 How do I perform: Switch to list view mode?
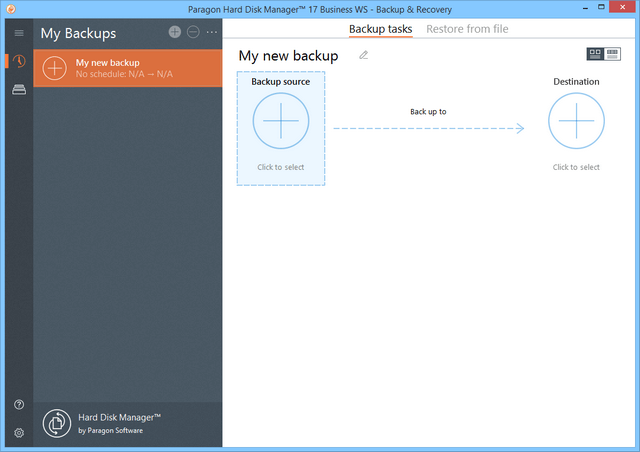coord(613,54)
